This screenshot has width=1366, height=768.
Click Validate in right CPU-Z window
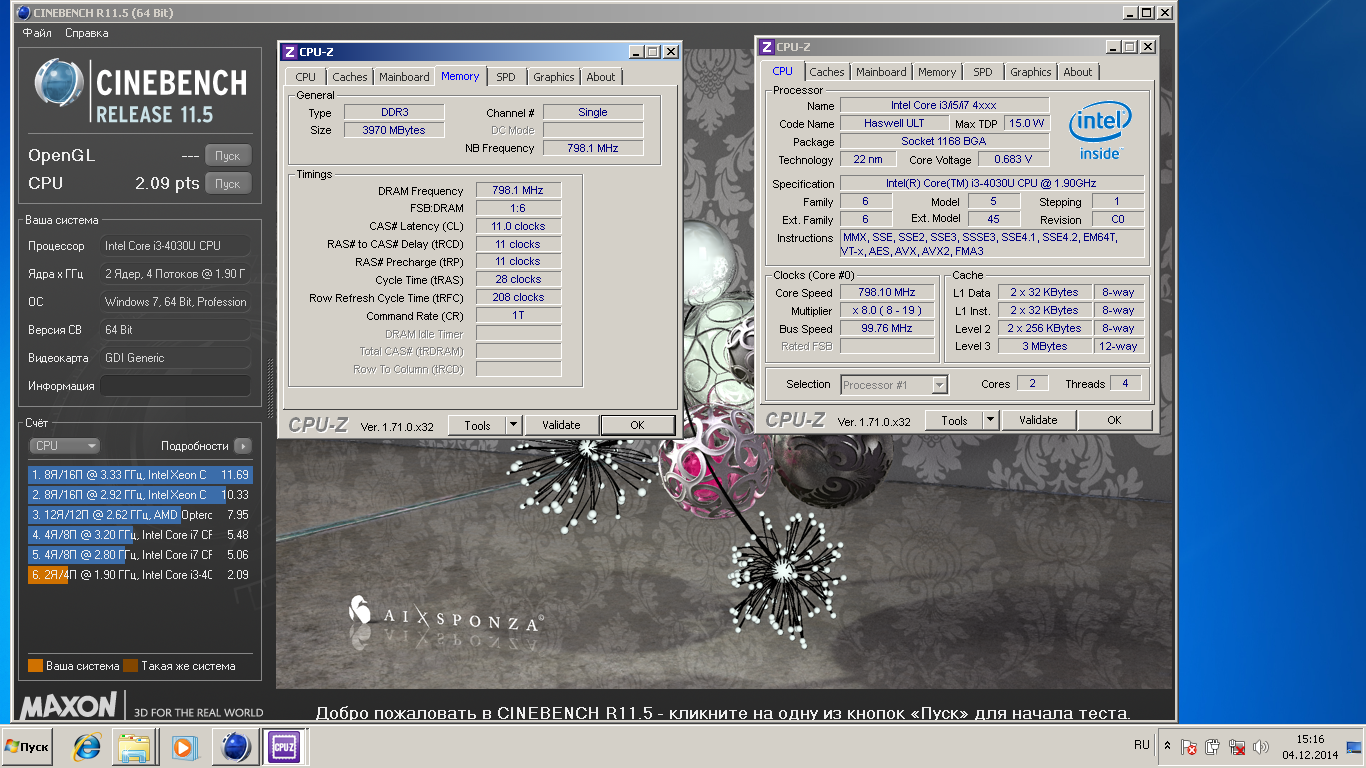(x=1039, y=420)
